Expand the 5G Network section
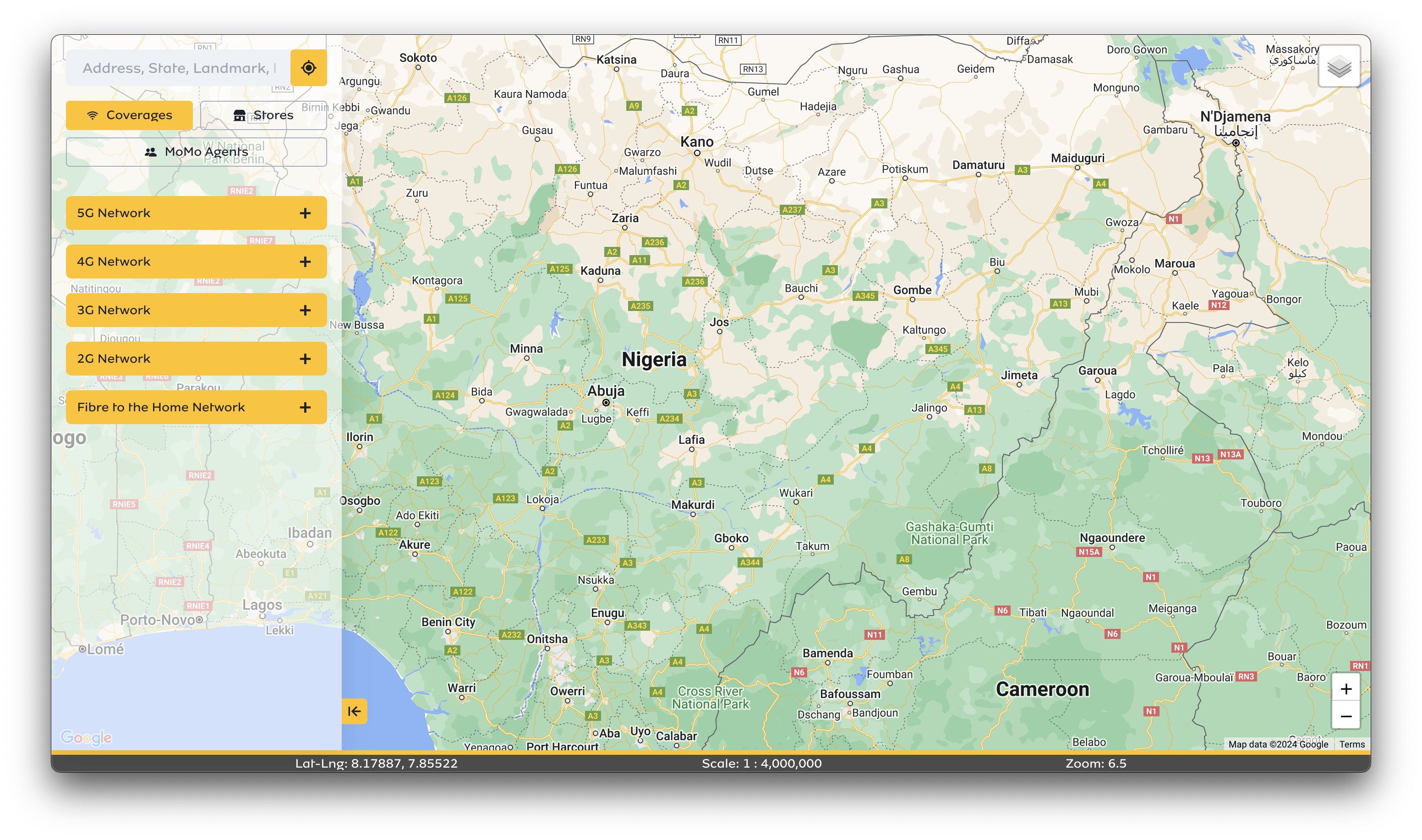 point(197,213)
